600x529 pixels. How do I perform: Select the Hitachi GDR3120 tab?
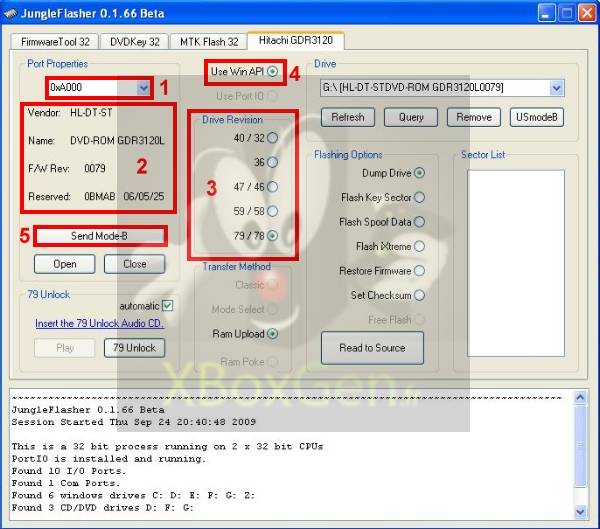point(296,41)
